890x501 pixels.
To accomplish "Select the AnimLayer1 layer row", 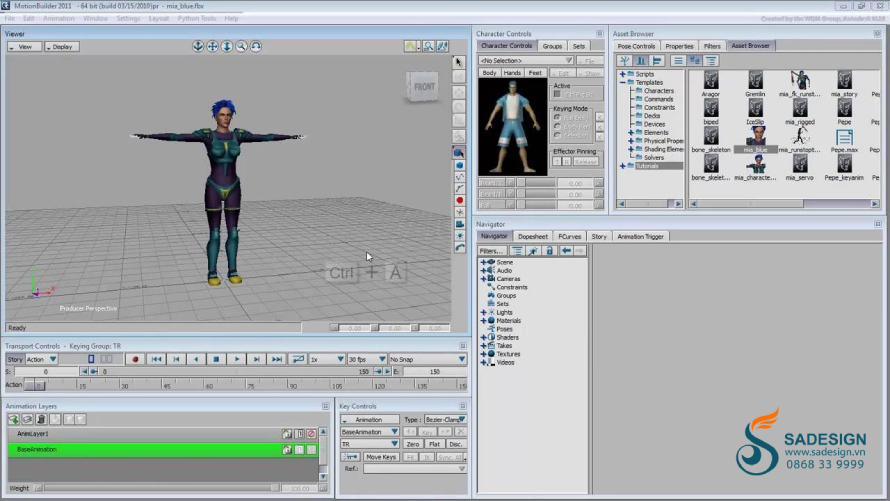I will (x=163, y=434).
